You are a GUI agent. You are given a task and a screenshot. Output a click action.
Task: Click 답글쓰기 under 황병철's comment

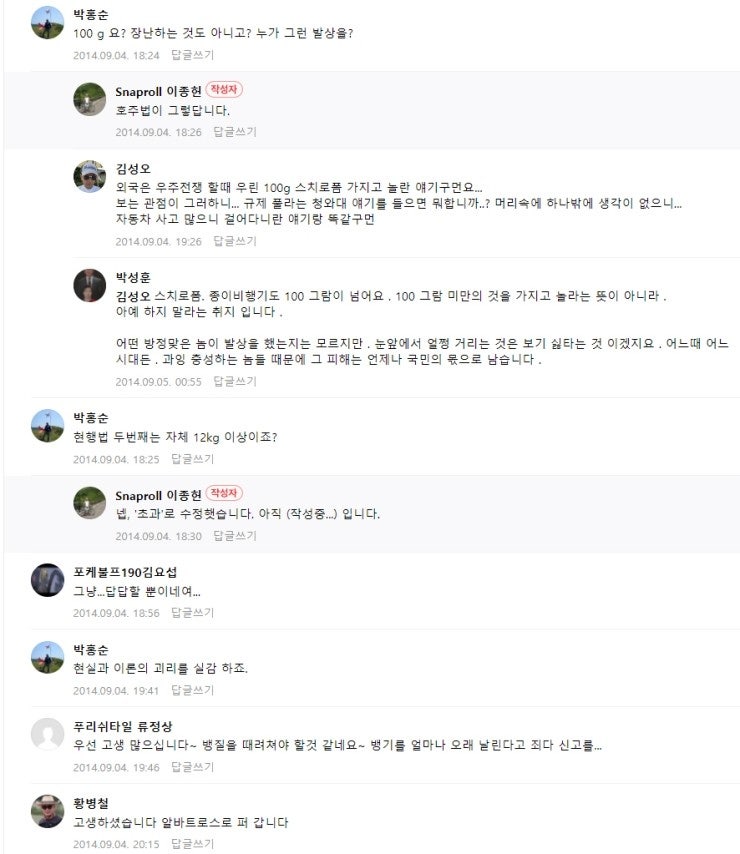pos(192,844)
